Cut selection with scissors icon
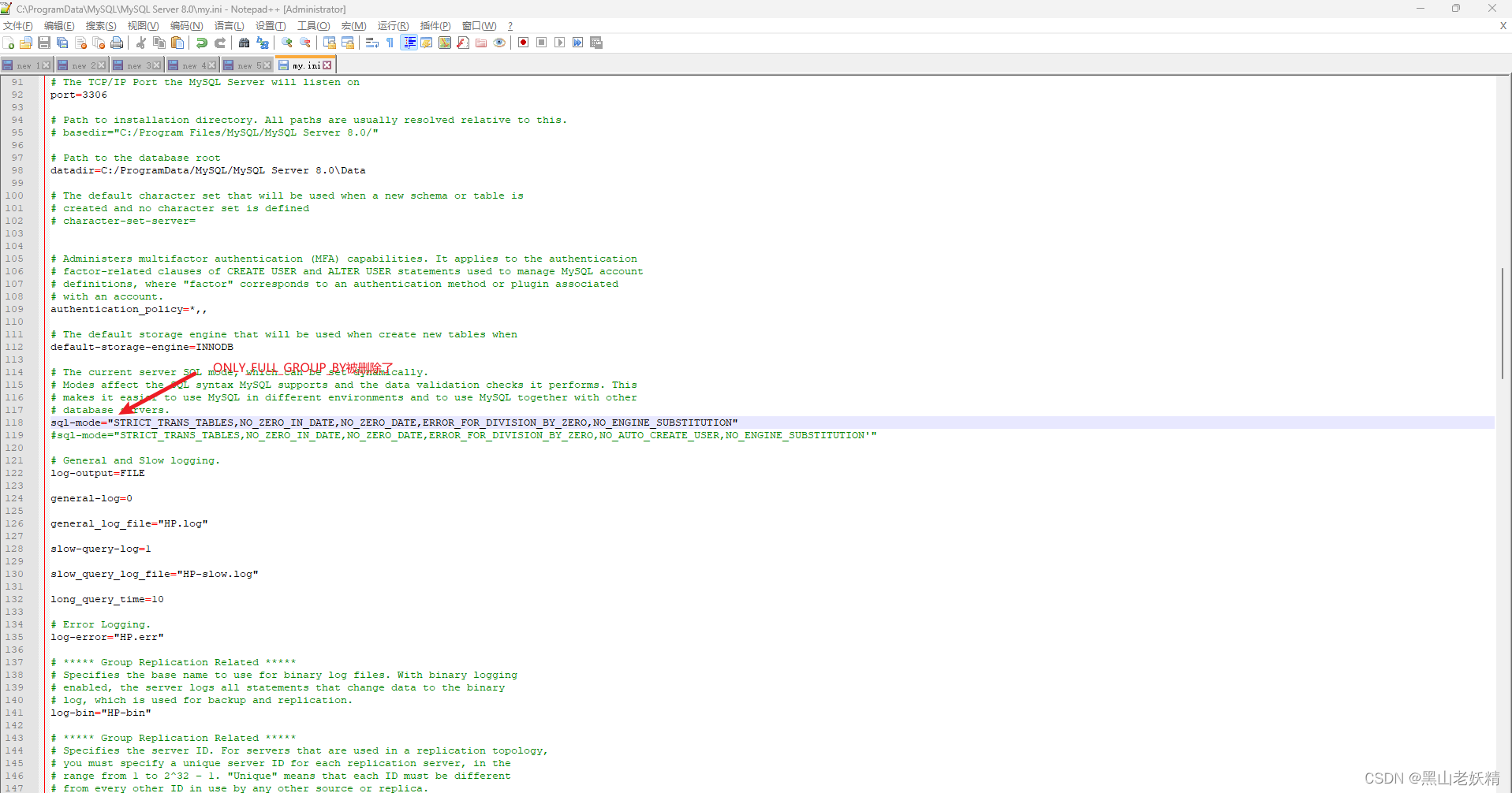 (x=141, y=43)
